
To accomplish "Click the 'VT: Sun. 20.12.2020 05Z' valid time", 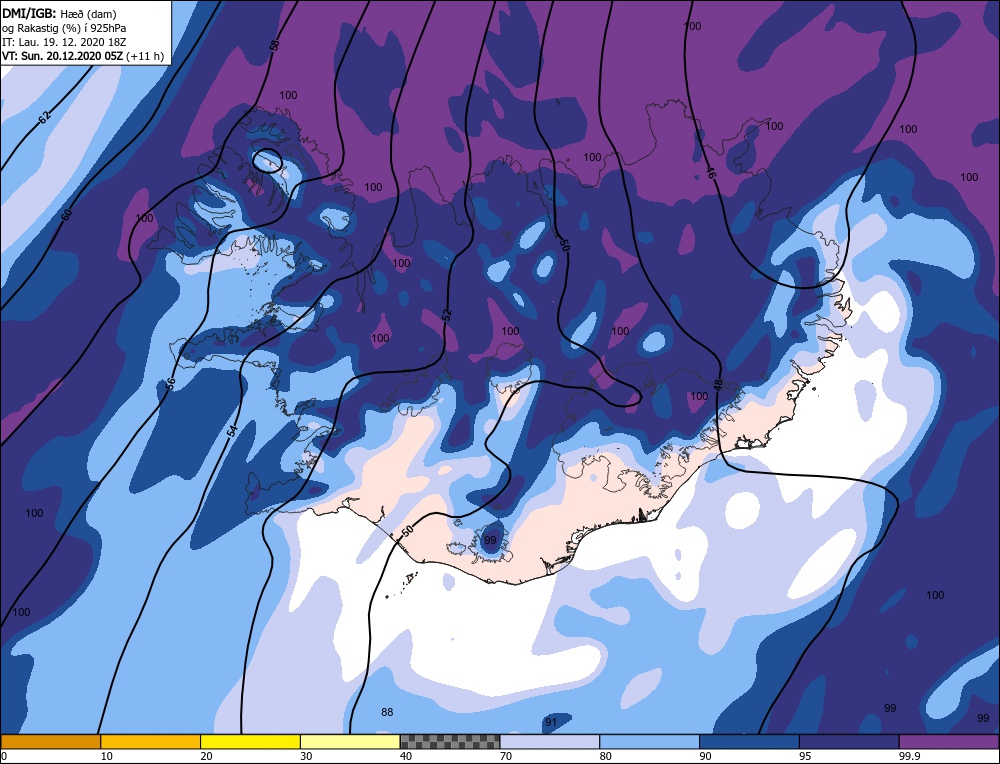I will tap(63, 56).
